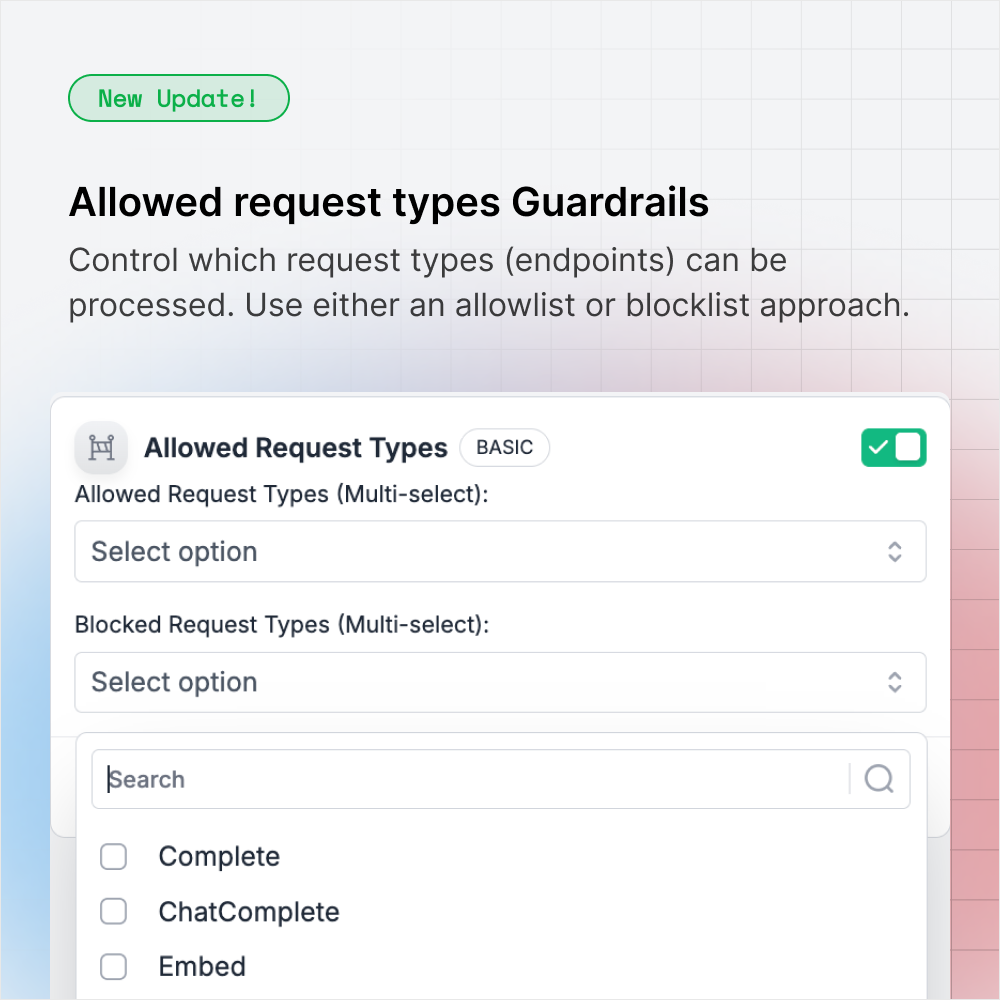Click the New Update! badge

pyautogui.click(x=178, y=99)
